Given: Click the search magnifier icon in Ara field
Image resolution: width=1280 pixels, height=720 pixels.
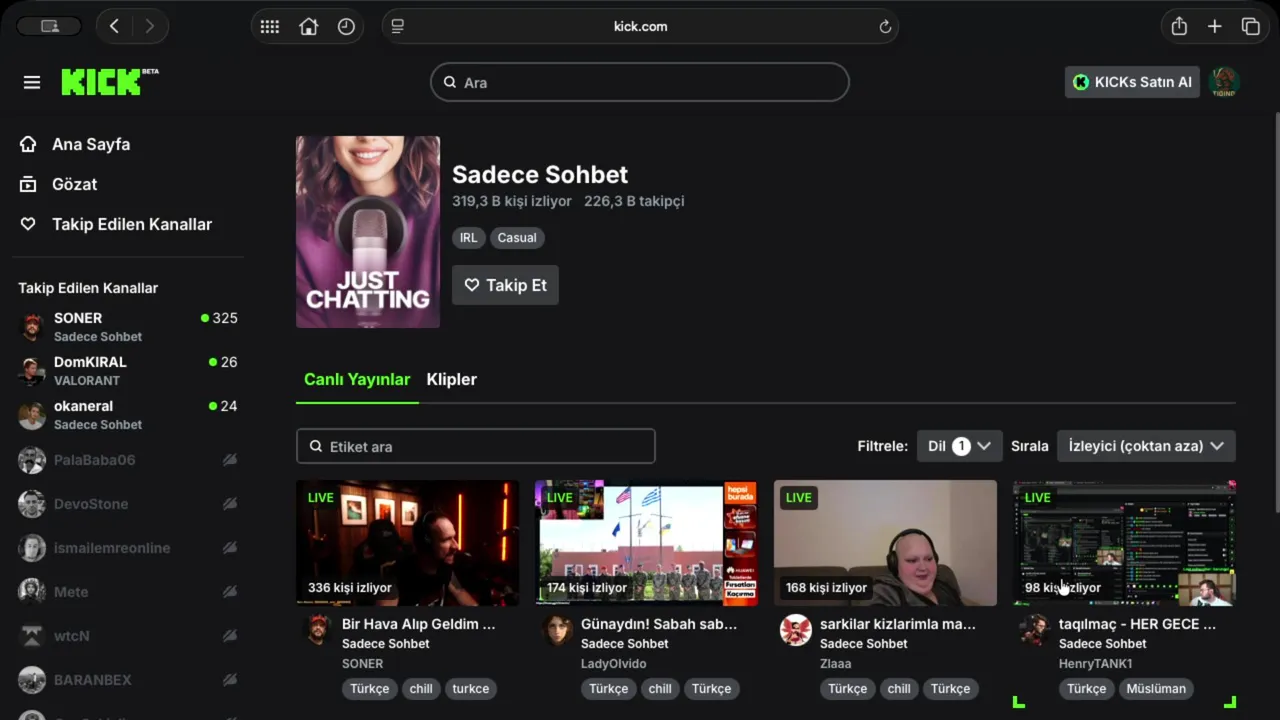Looking at the screenshot, I should coord(450,82).
